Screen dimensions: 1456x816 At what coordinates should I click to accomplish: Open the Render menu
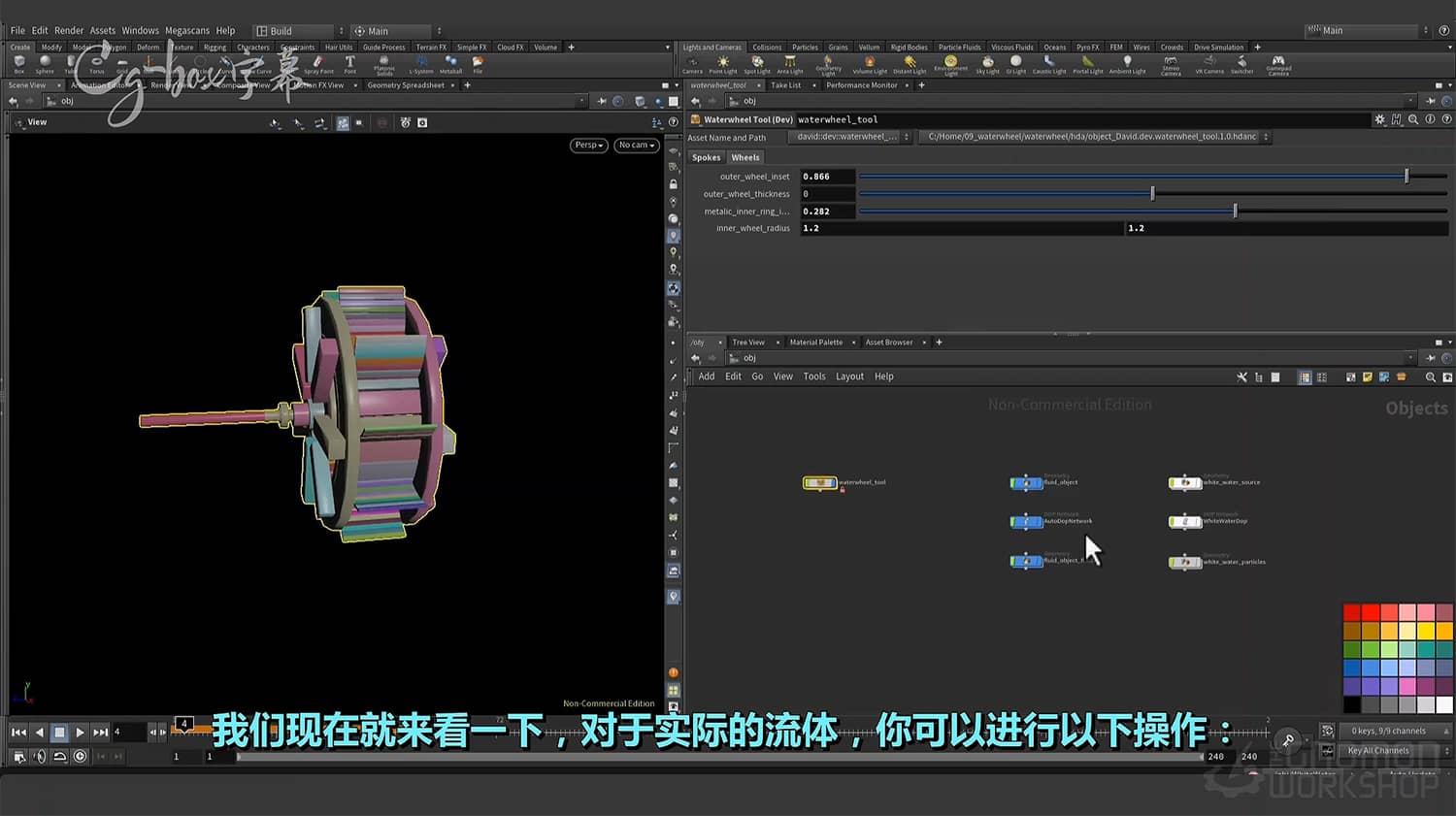[x=68, y=30]
